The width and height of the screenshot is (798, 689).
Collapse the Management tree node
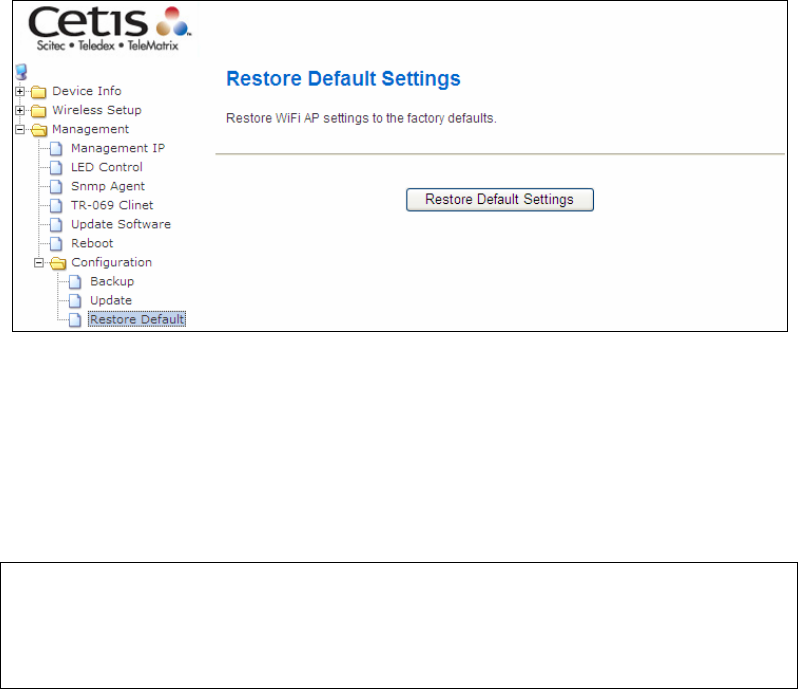(x=20, y=130)
